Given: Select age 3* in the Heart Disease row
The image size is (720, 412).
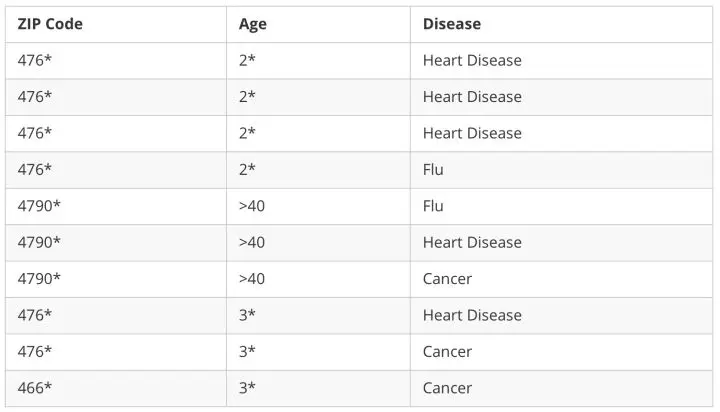Looking at the screenshot, I should click(247, 315).
